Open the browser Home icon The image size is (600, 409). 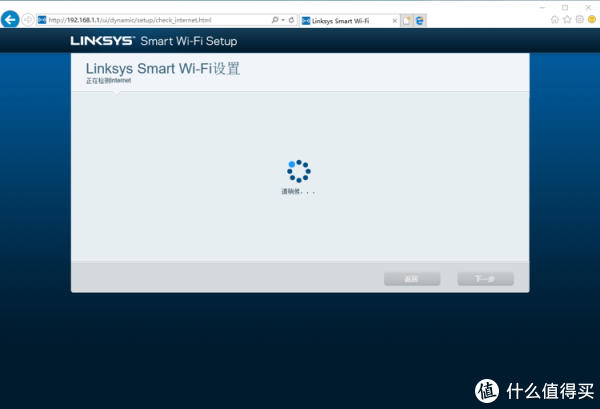[x=554, y=20]
